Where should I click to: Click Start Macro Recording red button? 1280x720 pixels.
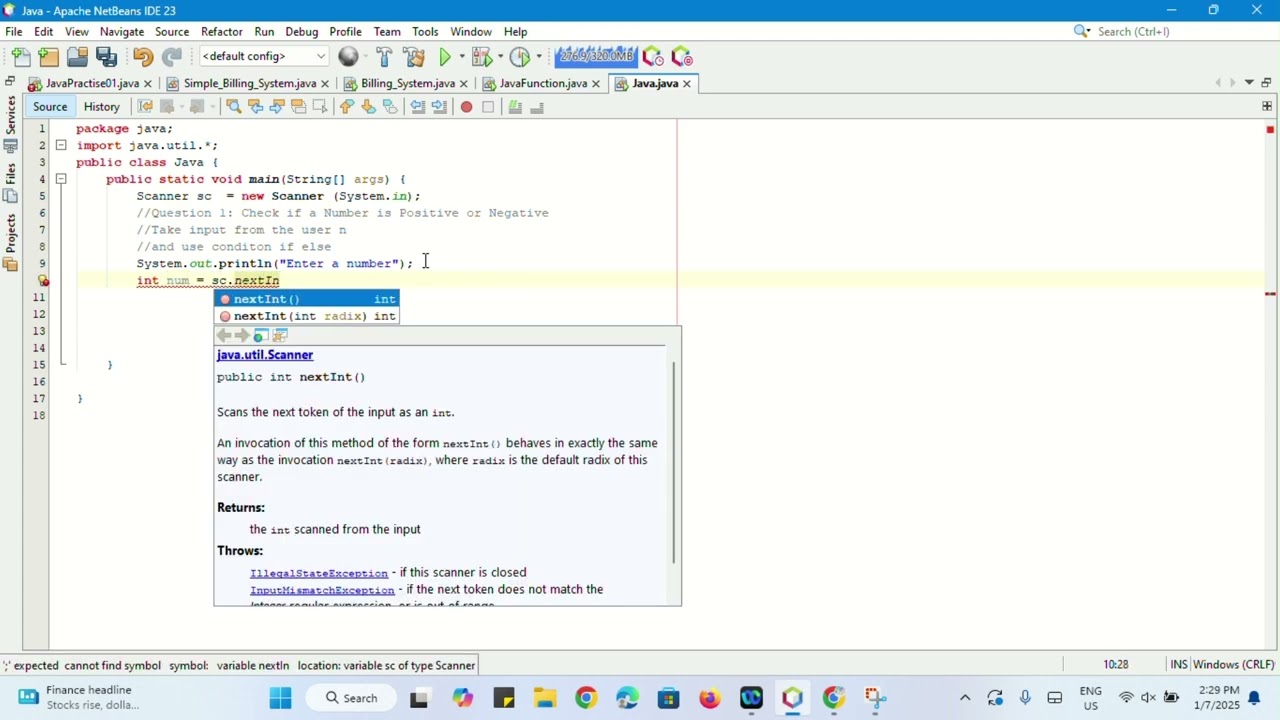coord(466,107)
